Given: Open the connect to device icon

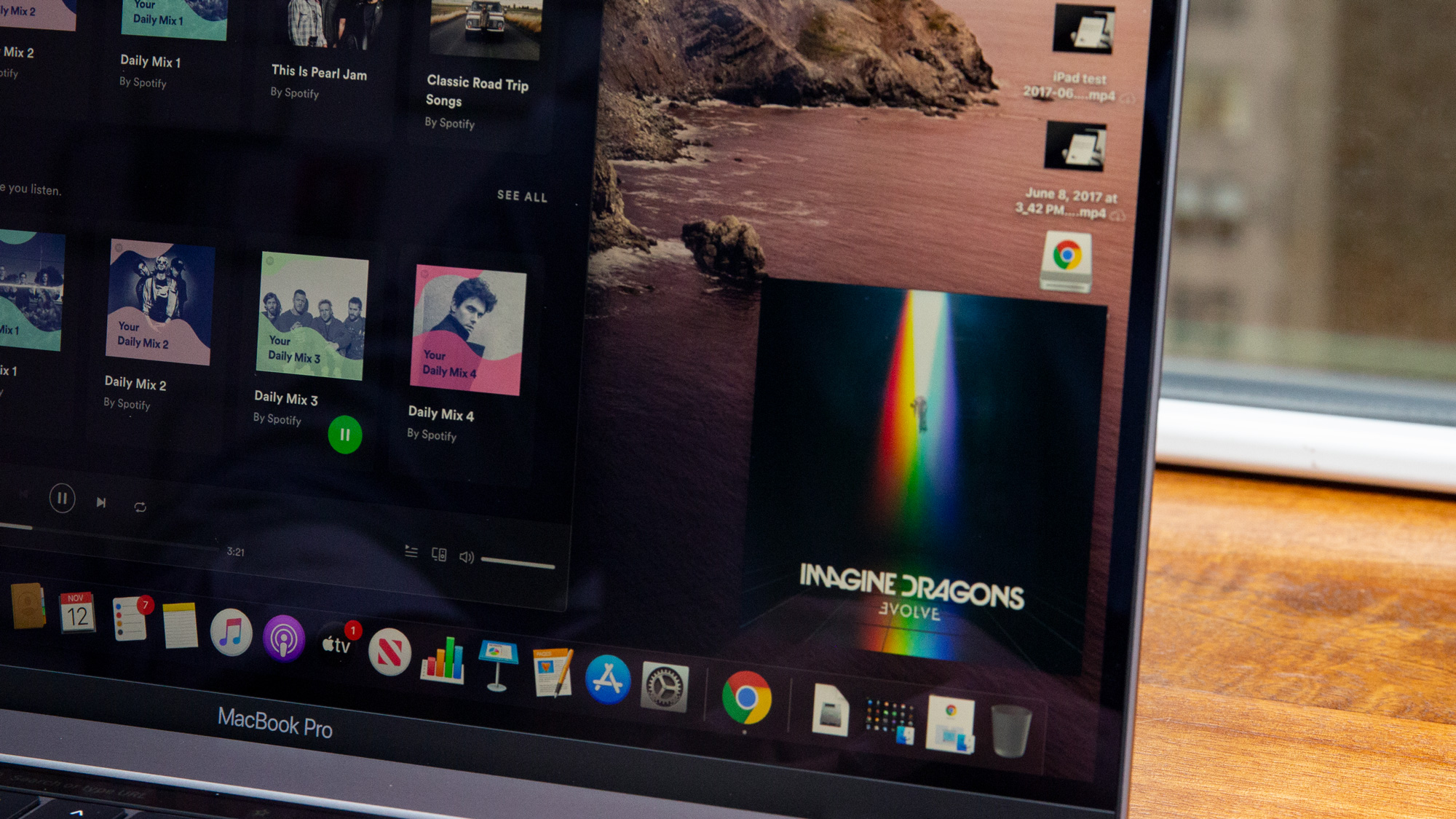Looking at the screenshot, I should [x=439, y=555].
